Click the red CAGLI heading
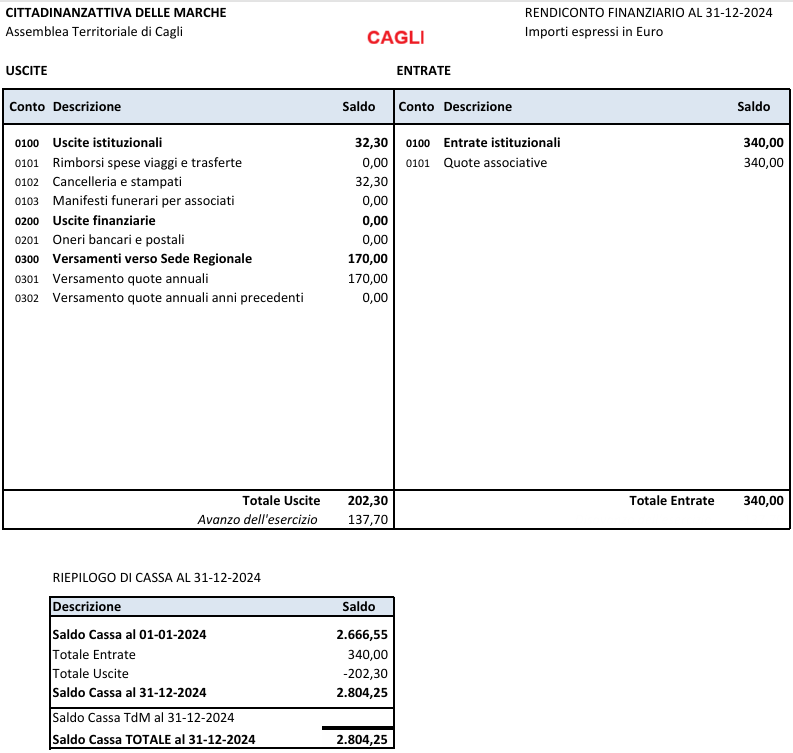Image resolution: width=793 pixels, height=753 pixels. (x=395, y=38)
